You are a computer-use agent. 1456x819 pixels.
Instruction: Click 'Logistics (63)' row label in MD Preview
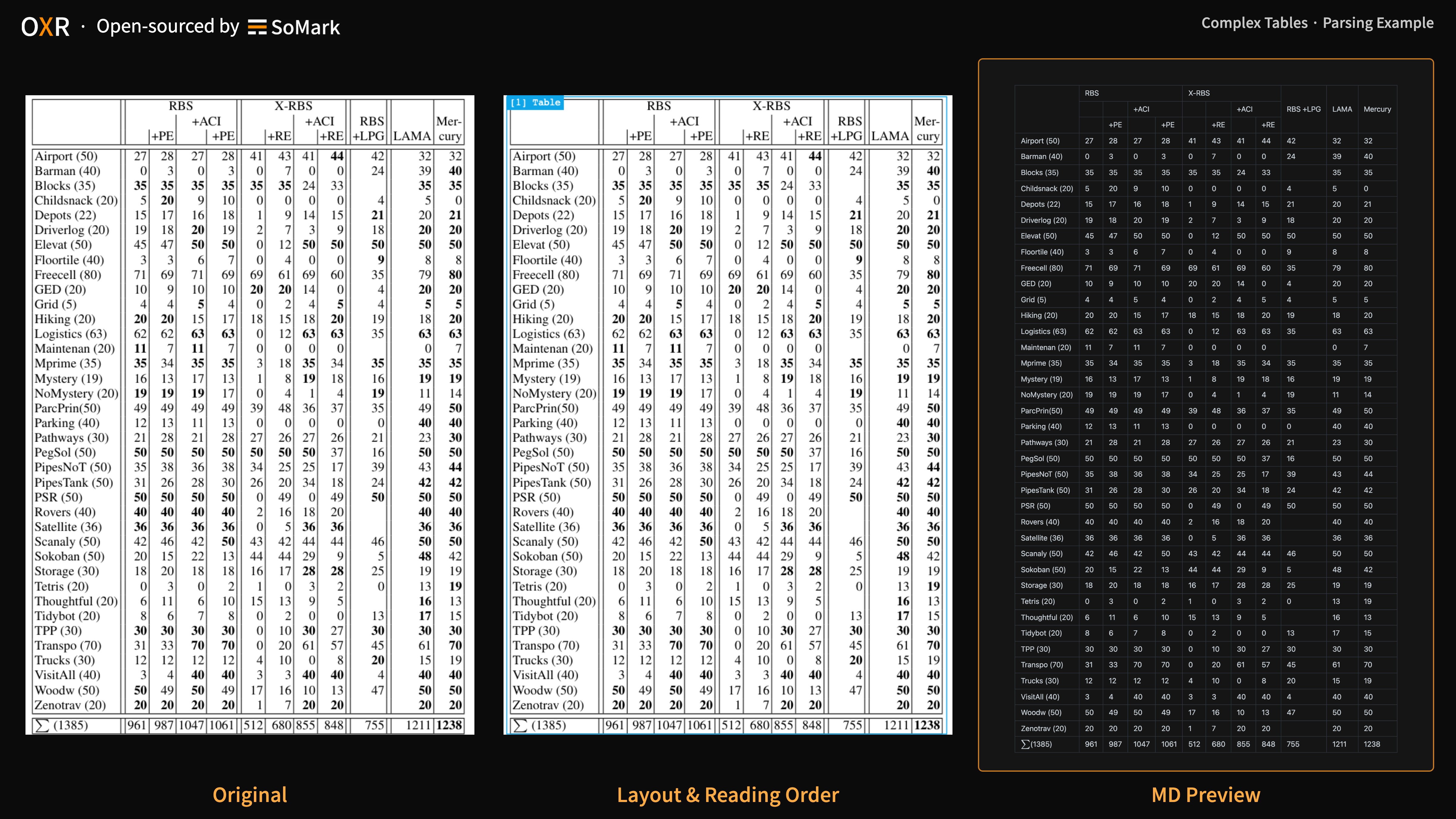click(1043, 331)
